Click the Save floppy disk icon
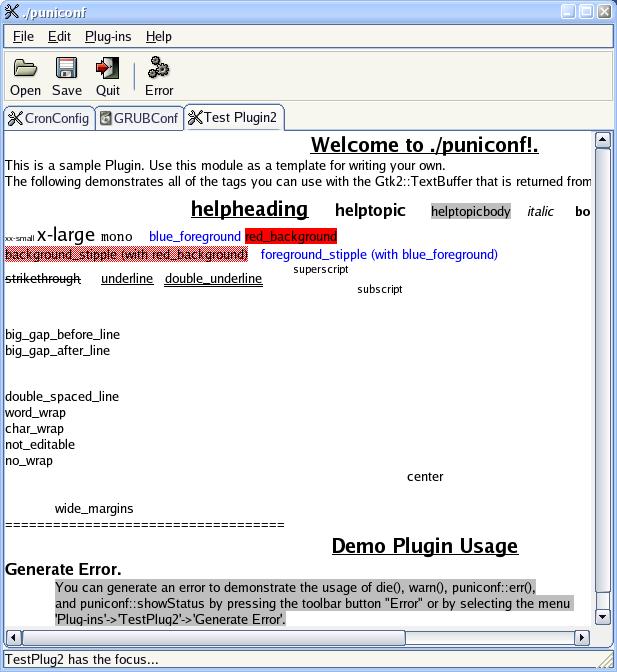The image size is (617, 672). (66, 68)
